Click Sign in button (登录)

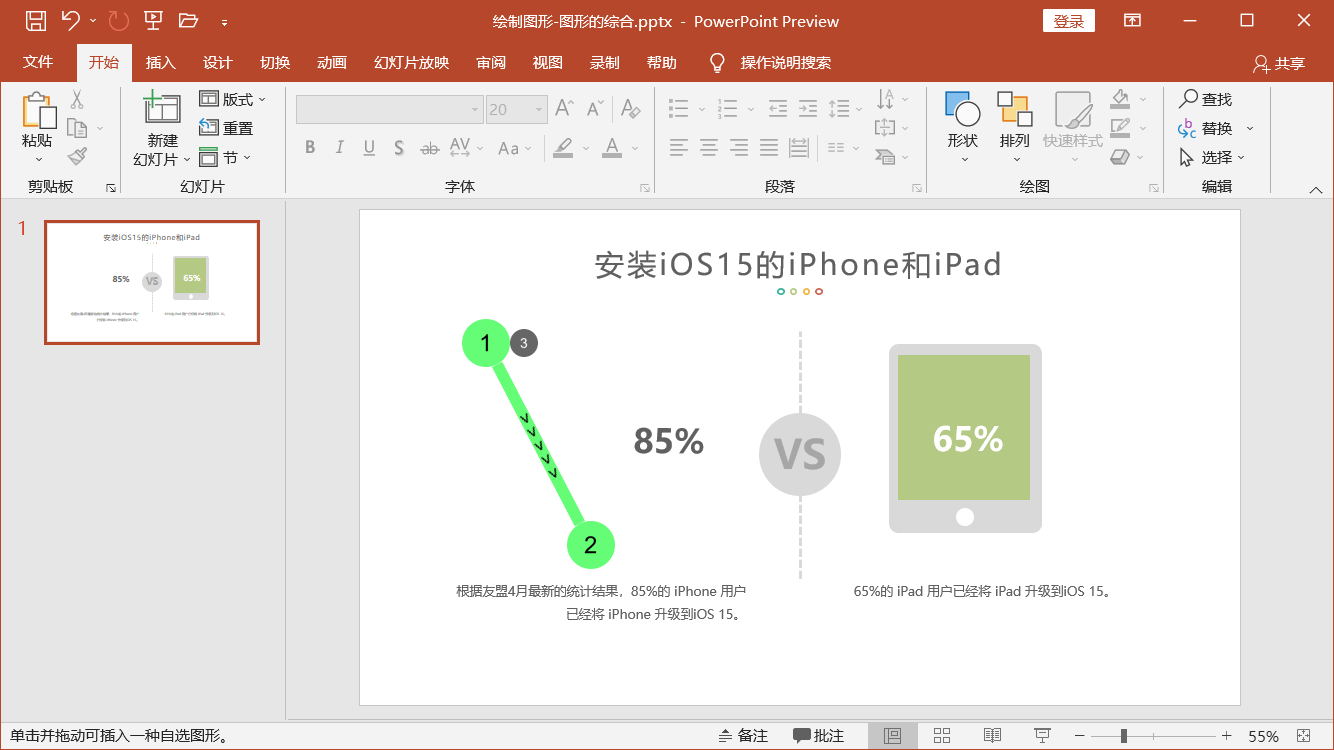pos(1069,21)
